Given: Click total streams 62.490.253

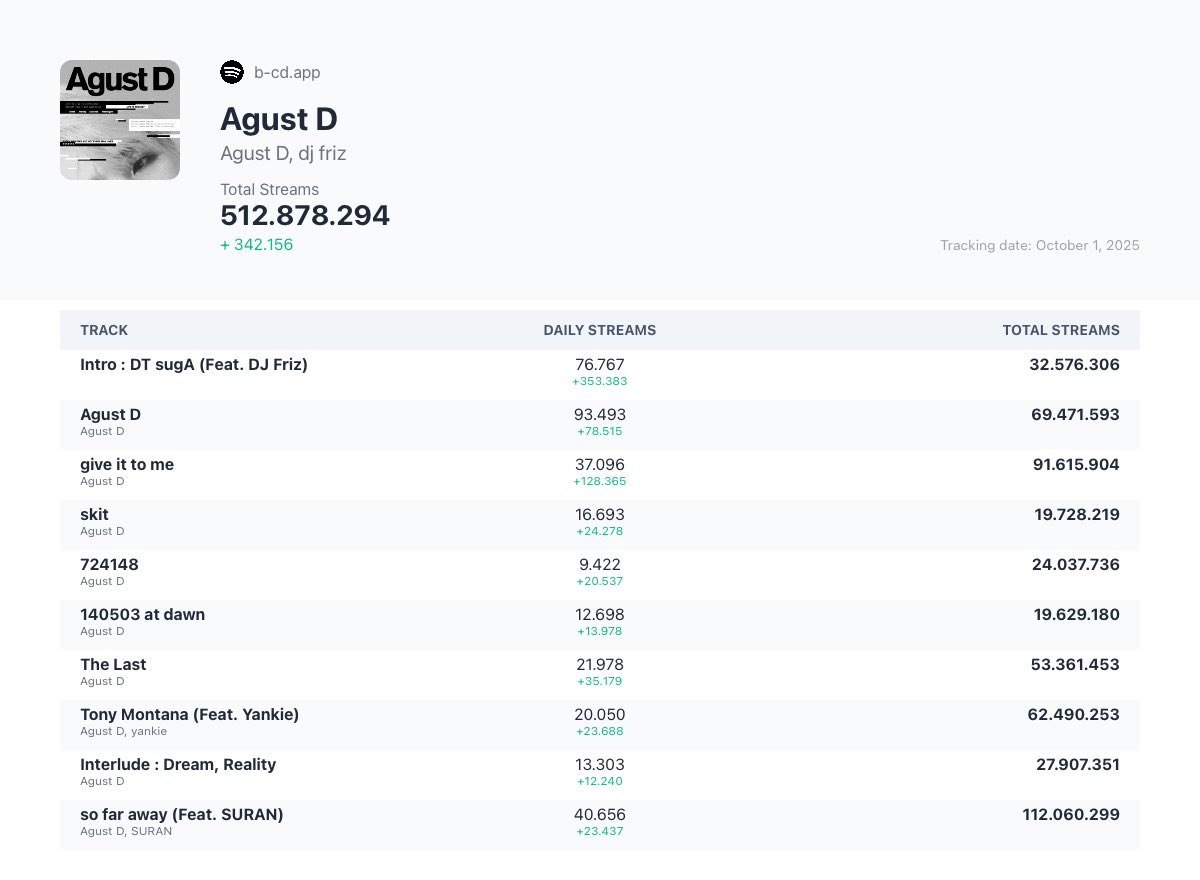Looking at the screenshot, I should [x=1075, y=715].
